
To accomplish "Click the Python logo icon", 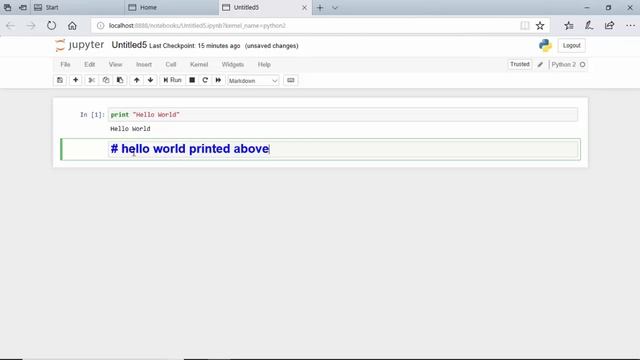I will (x=545, y=45).
